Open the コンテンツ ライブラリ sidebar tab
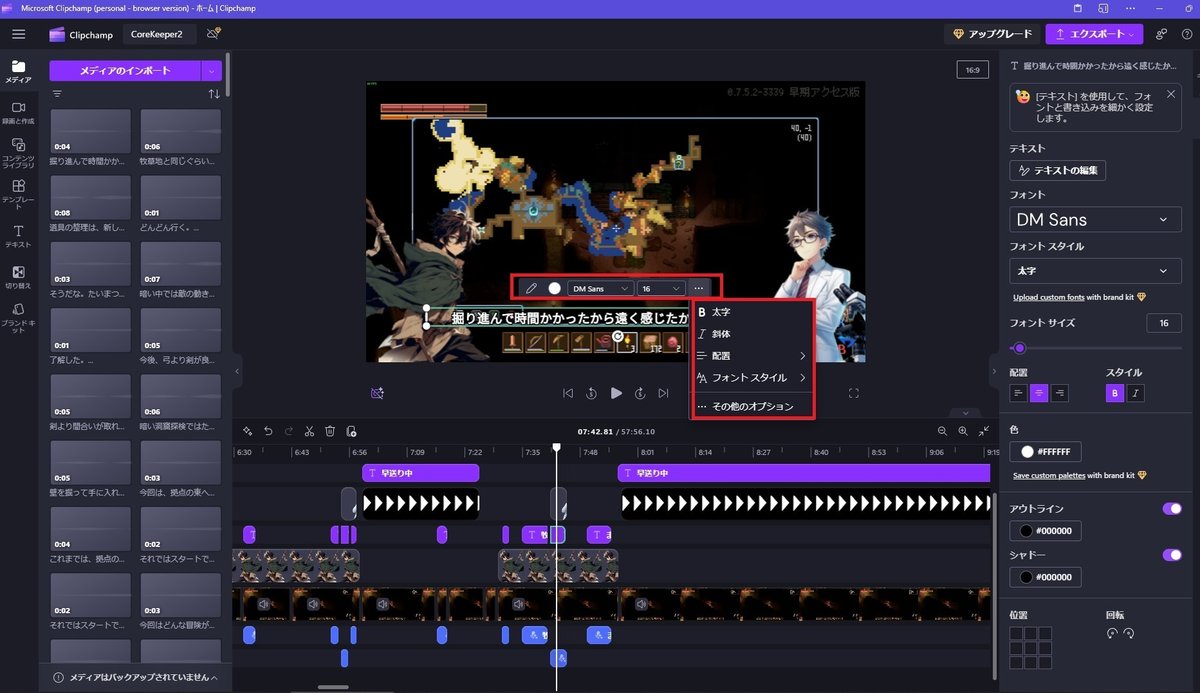 coord(18,151)
